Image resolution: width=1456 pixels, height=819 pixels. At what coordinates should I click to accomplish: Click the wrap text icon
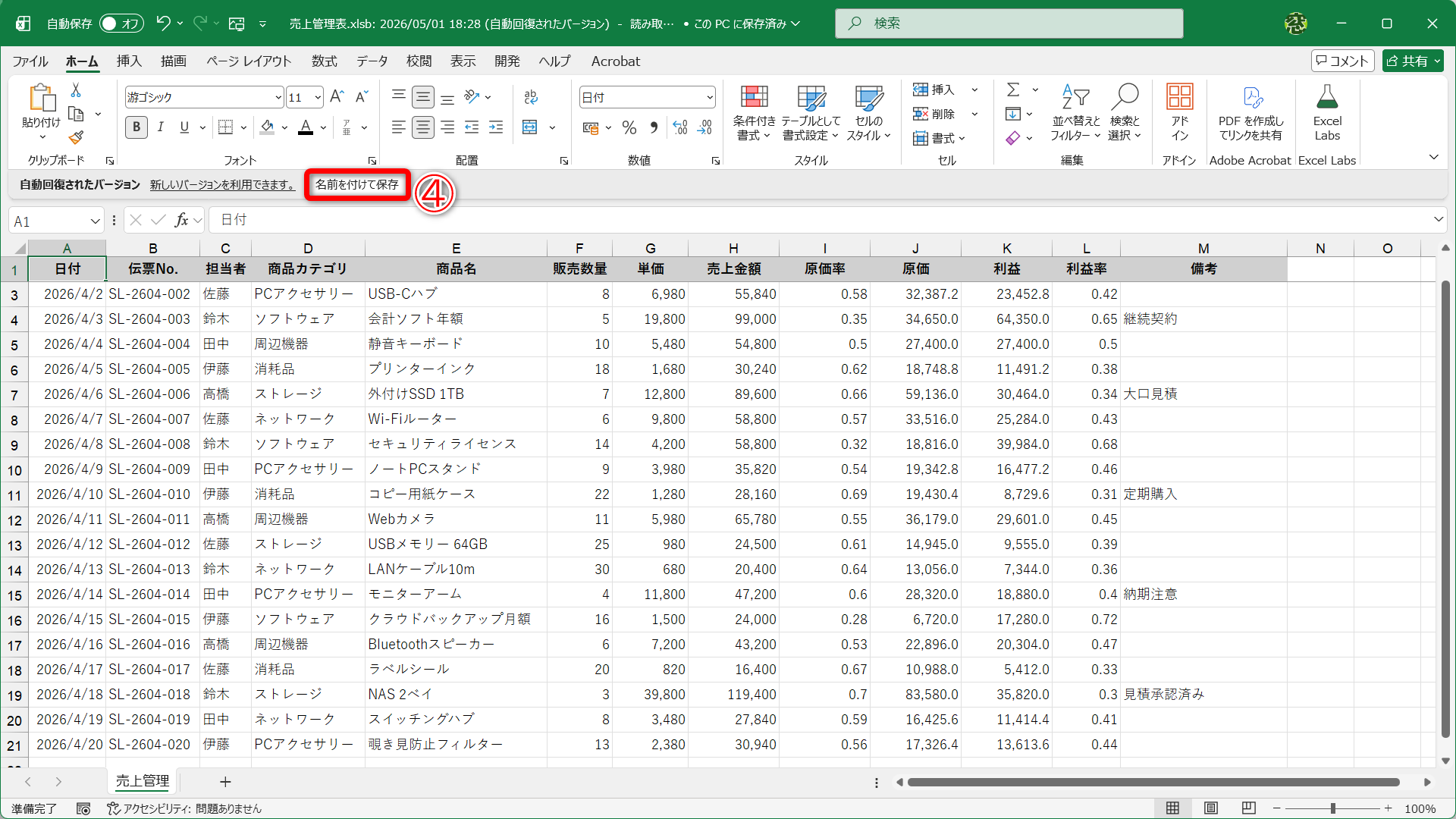(531, 97)
